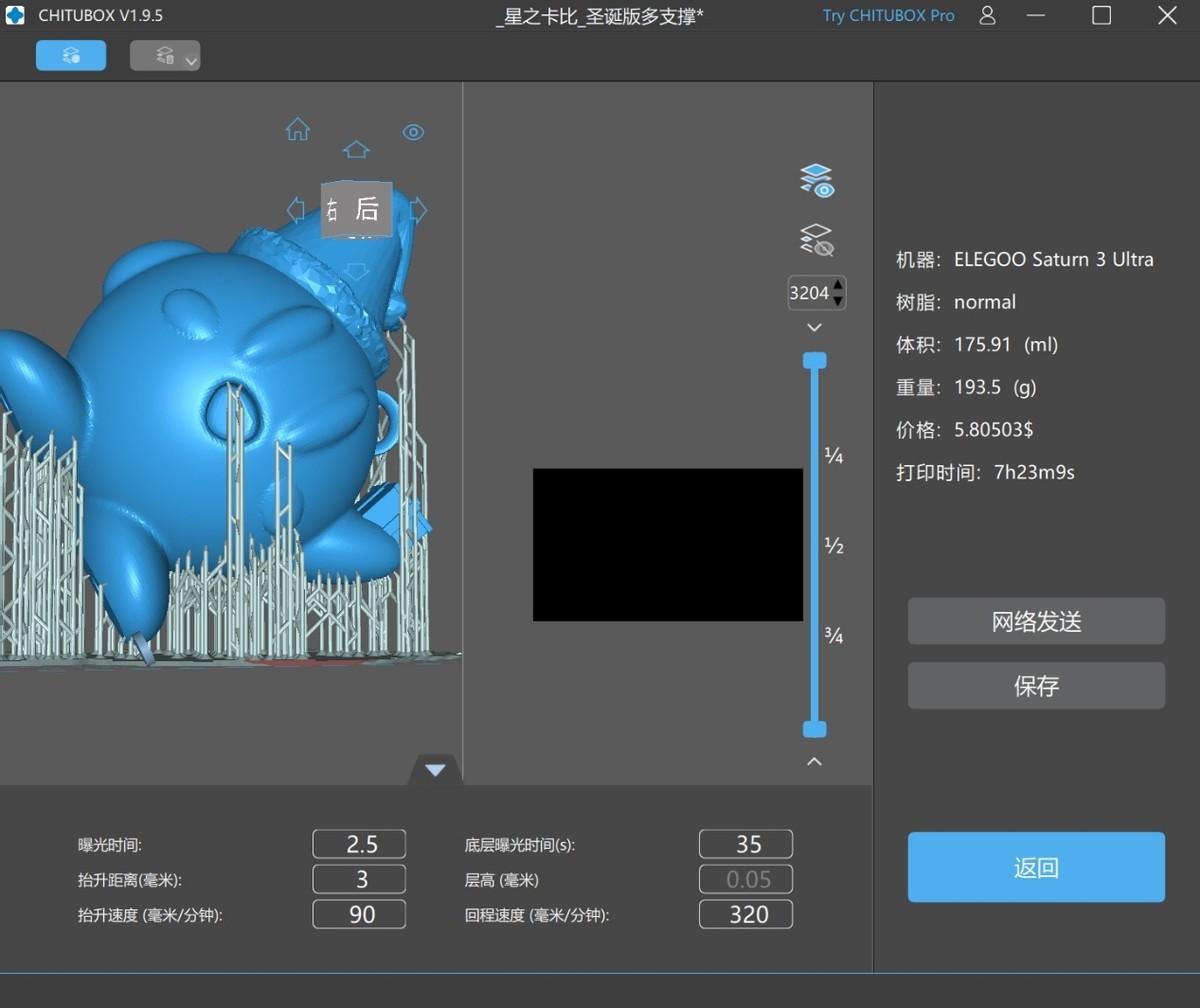Viewport: 1200px width, 1008px height.
Task: Click the 抬升速度 field showing 90
Action: [359, 914]
